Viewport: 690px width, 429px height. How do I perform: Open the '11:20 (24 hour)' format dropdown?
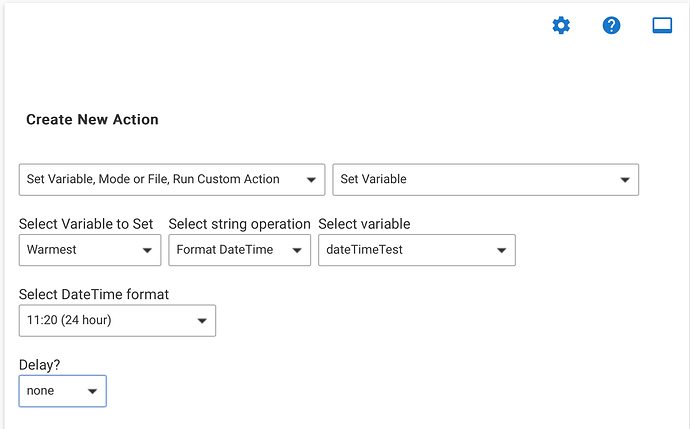click(117, 320)
